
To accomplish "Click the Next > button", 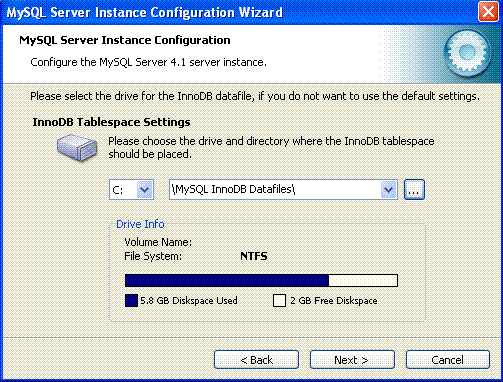I will pos(352,360).
